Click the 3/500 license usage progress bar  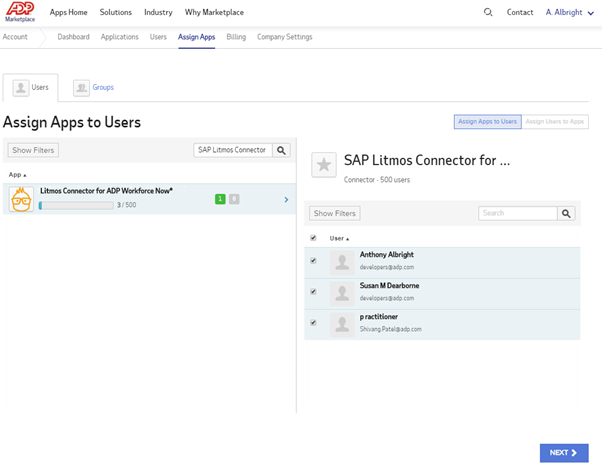point(76,205)
